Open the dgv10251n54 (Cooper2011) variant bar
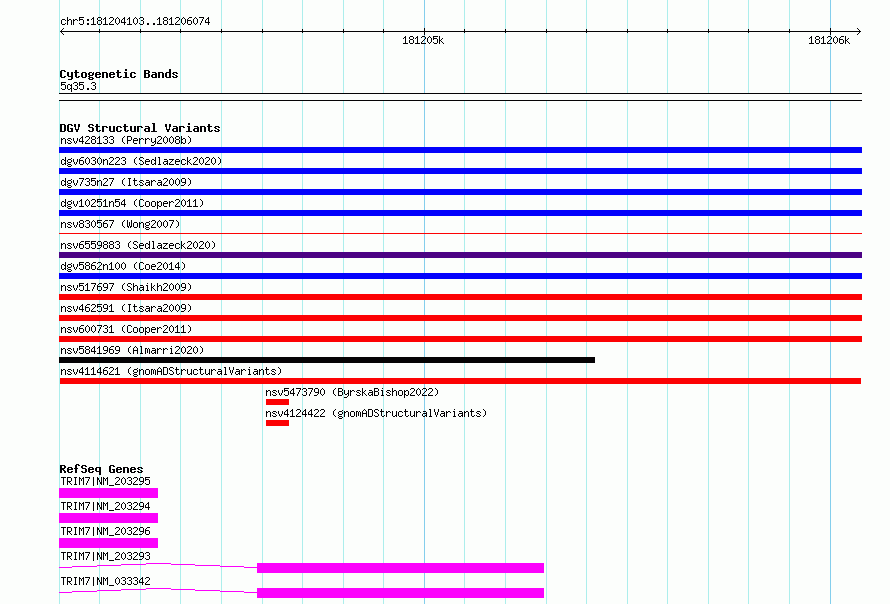The width and height of the screenshot is (890, 604). 460,213
